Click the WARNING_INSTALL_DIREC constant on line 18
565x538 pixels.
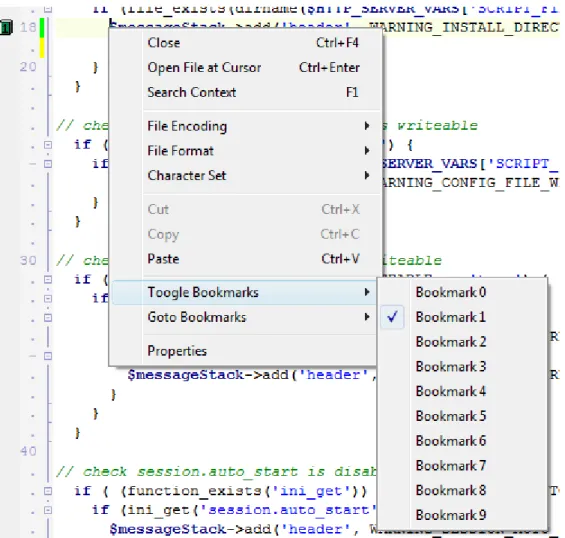point(464,27)
